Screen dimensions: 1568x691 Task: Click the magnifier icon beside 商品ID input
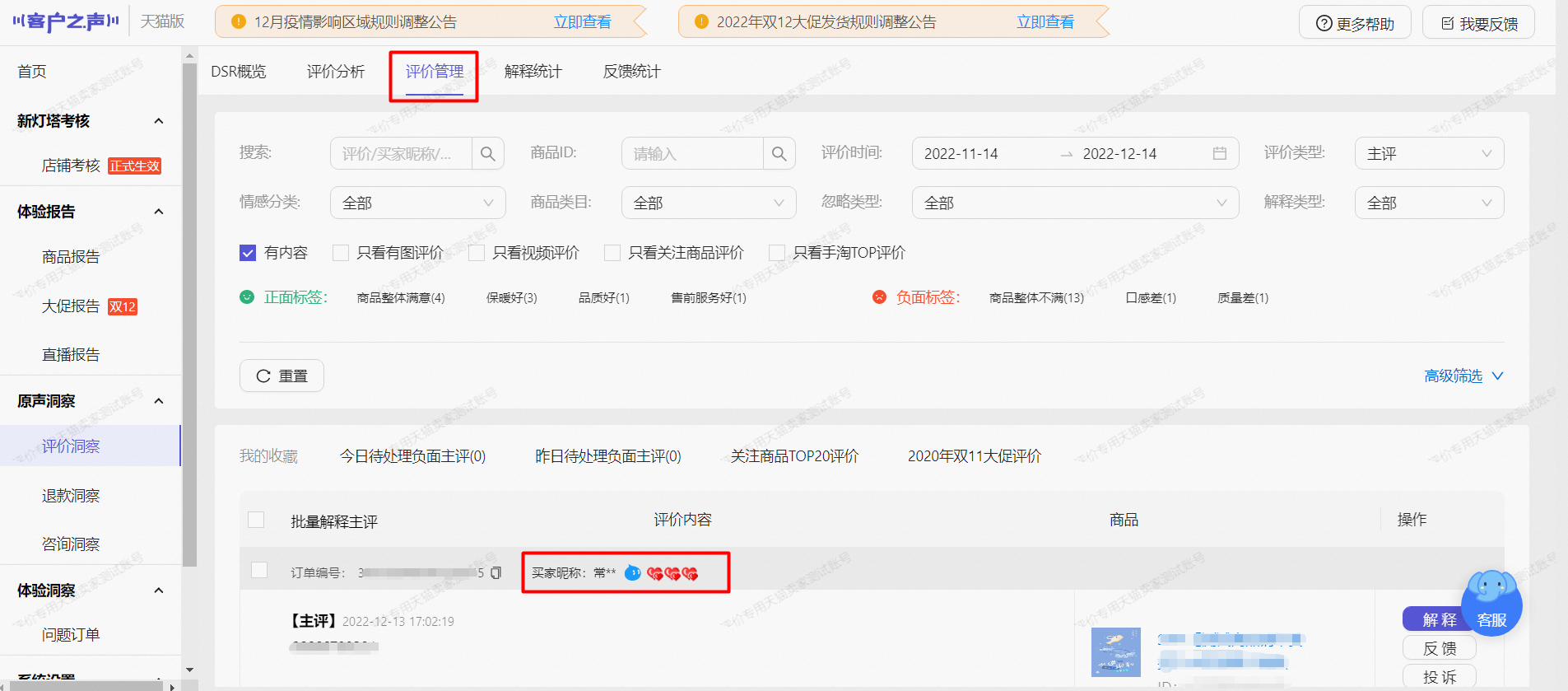pyautogui.click(x=779, y=154)
